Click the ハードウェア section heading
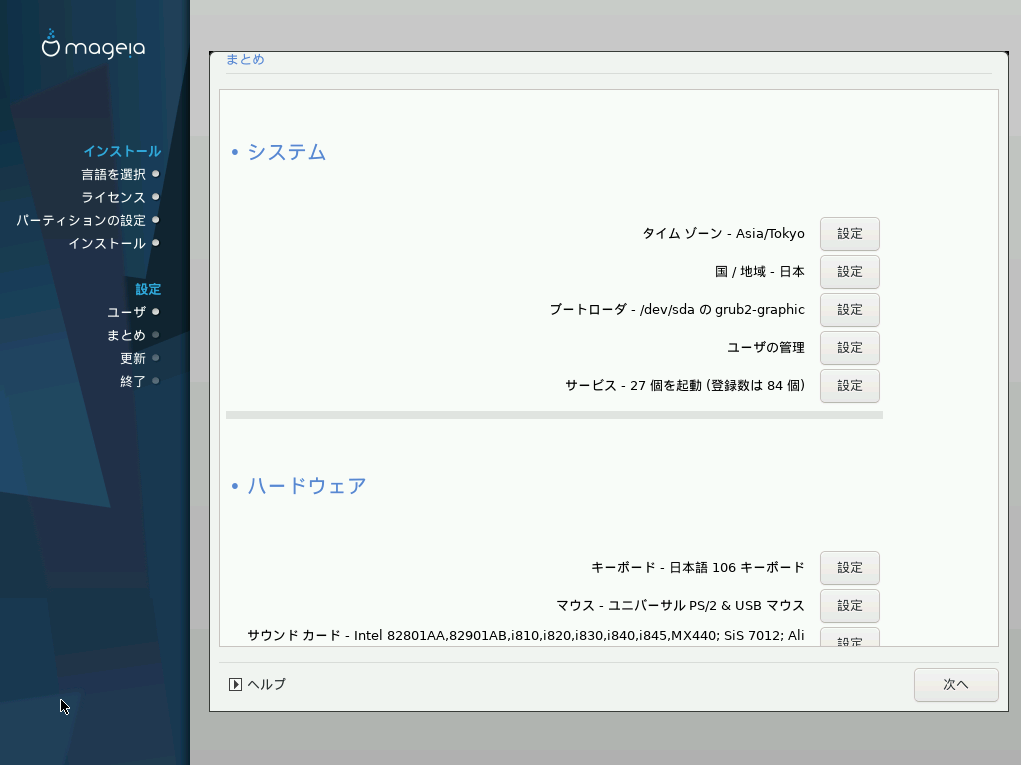This screenshot has height=765, width=1021. 306,486
